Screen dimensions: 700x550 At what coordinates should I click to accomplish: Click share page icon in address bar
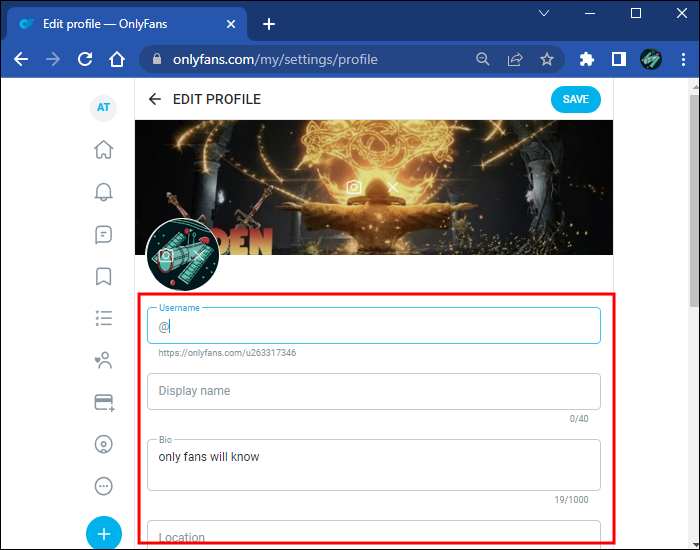pyautogui.click(x=515, y=59)
